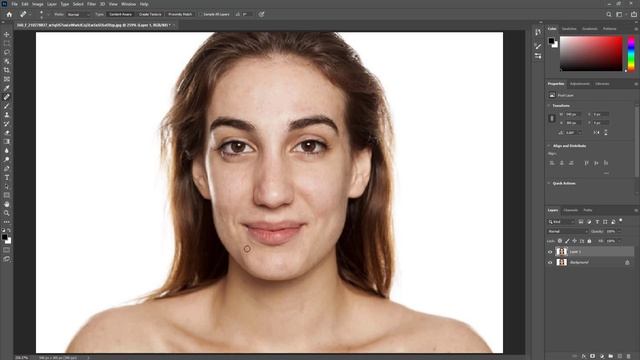Open the Image menu

point(38,4)
